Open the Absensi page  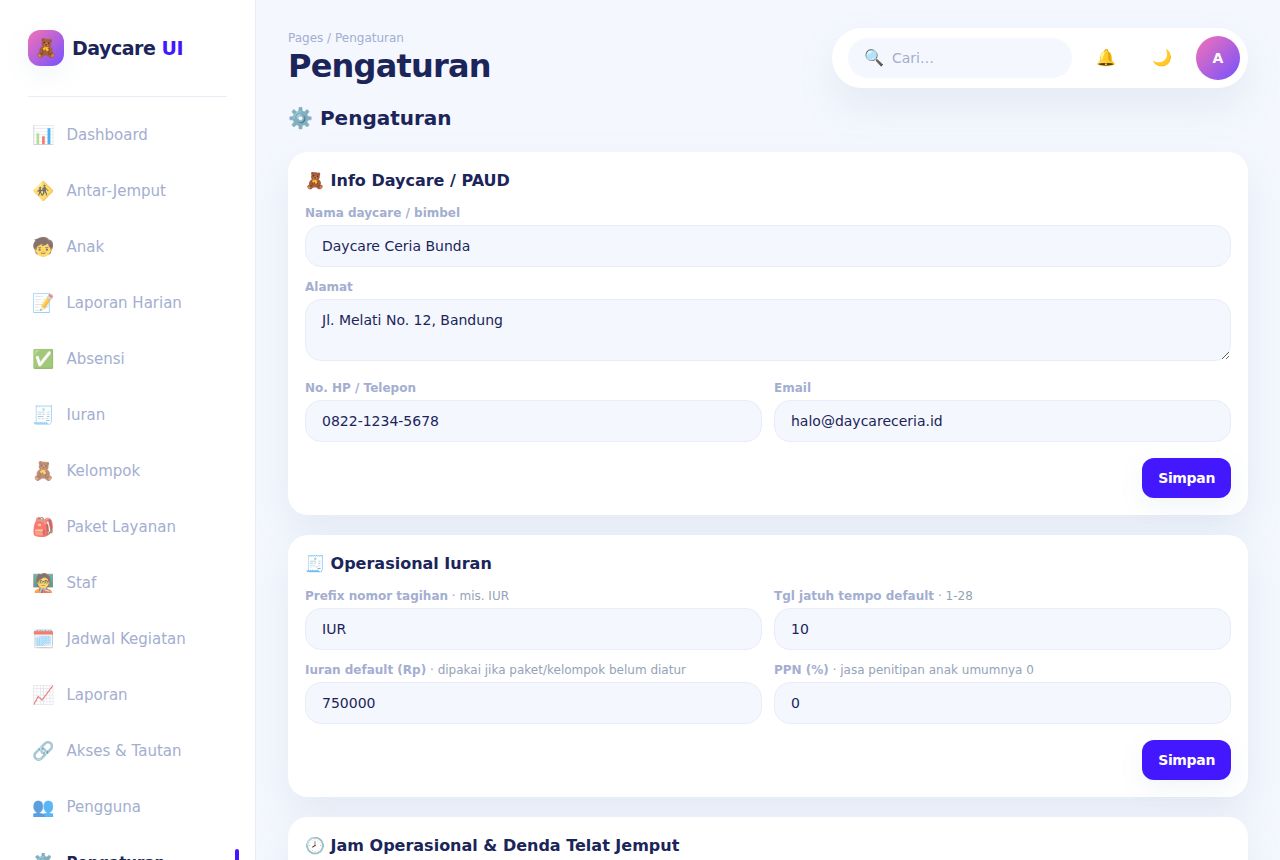point(127,359)
